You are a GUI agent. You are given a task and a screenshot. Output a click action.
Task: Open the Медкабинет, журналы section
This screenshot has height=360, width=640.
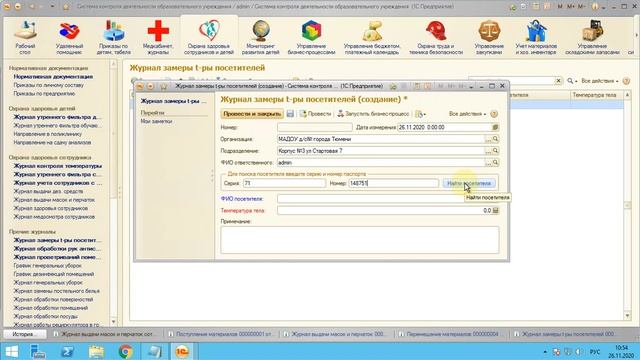point(158,38)
